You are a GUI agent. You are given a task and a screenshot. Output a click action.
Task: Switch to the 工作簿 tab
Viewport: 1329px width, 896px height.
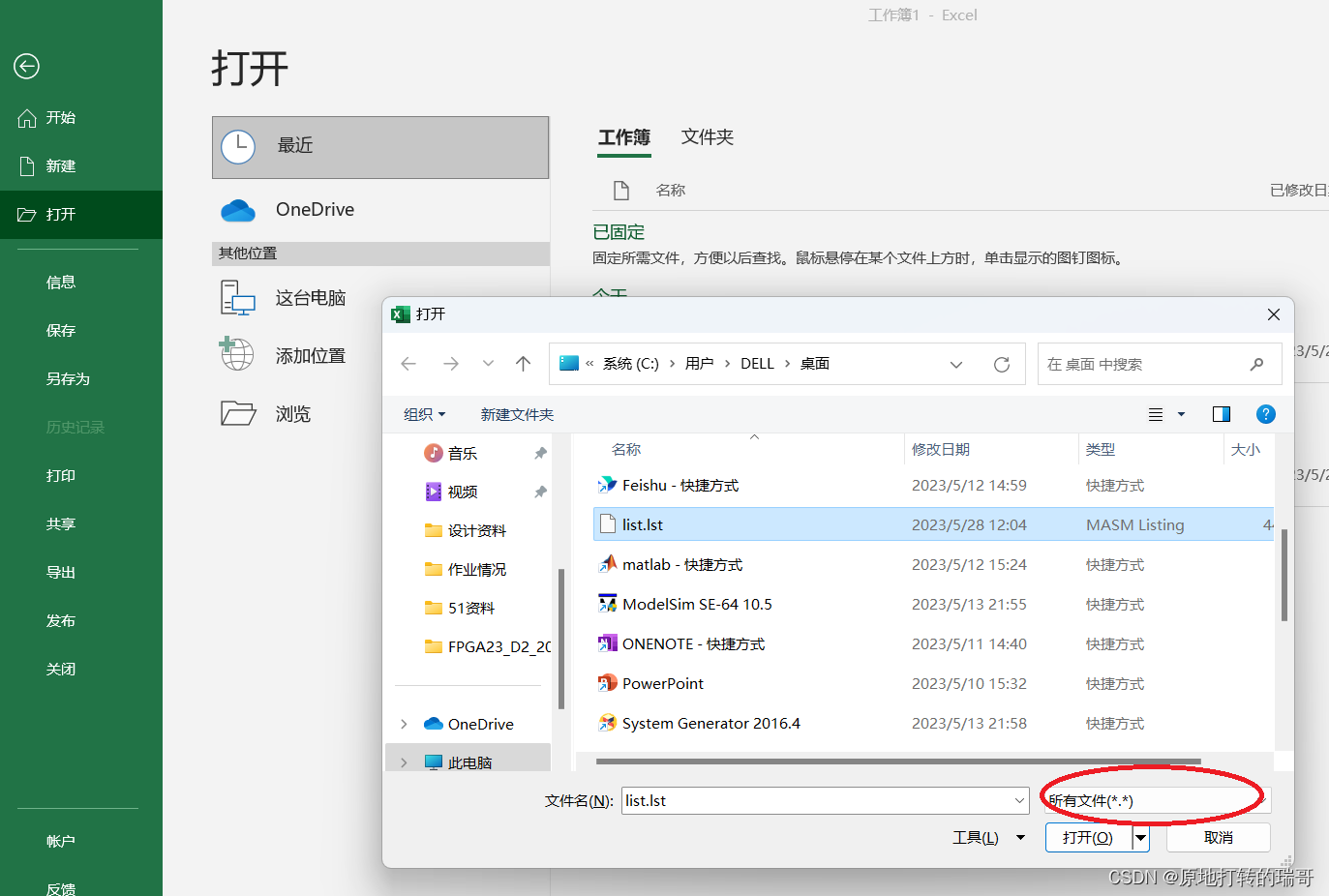624,137
